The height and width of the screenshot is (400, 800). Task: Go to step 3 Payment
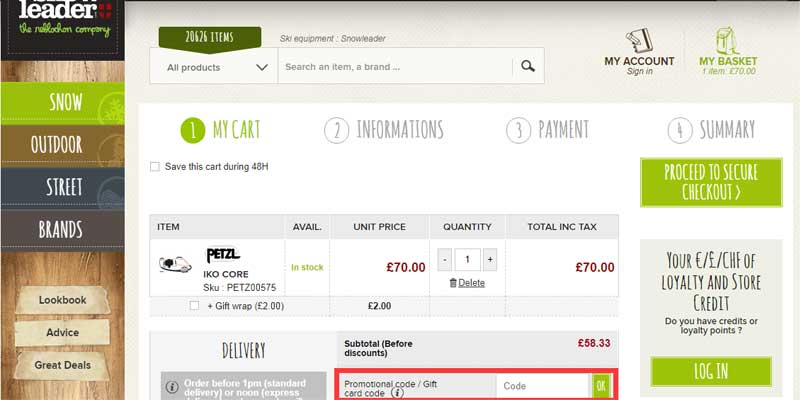547,130
